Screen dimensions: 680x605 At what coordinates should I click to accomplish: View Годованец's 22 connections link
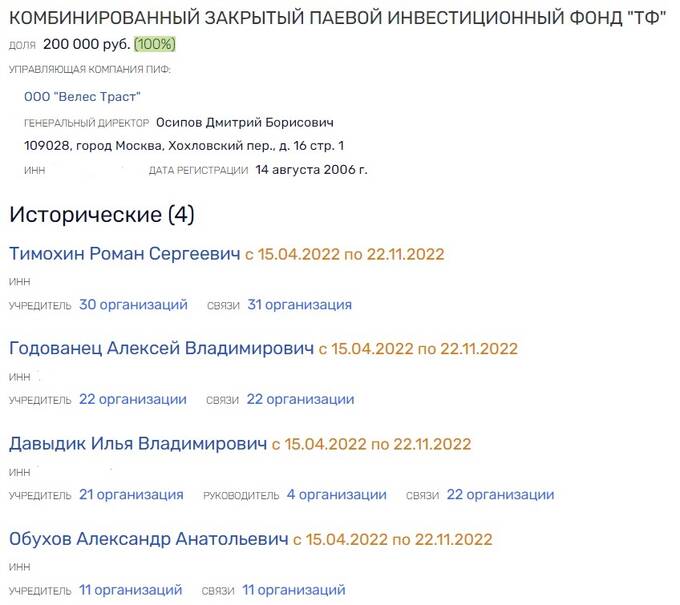300,400
